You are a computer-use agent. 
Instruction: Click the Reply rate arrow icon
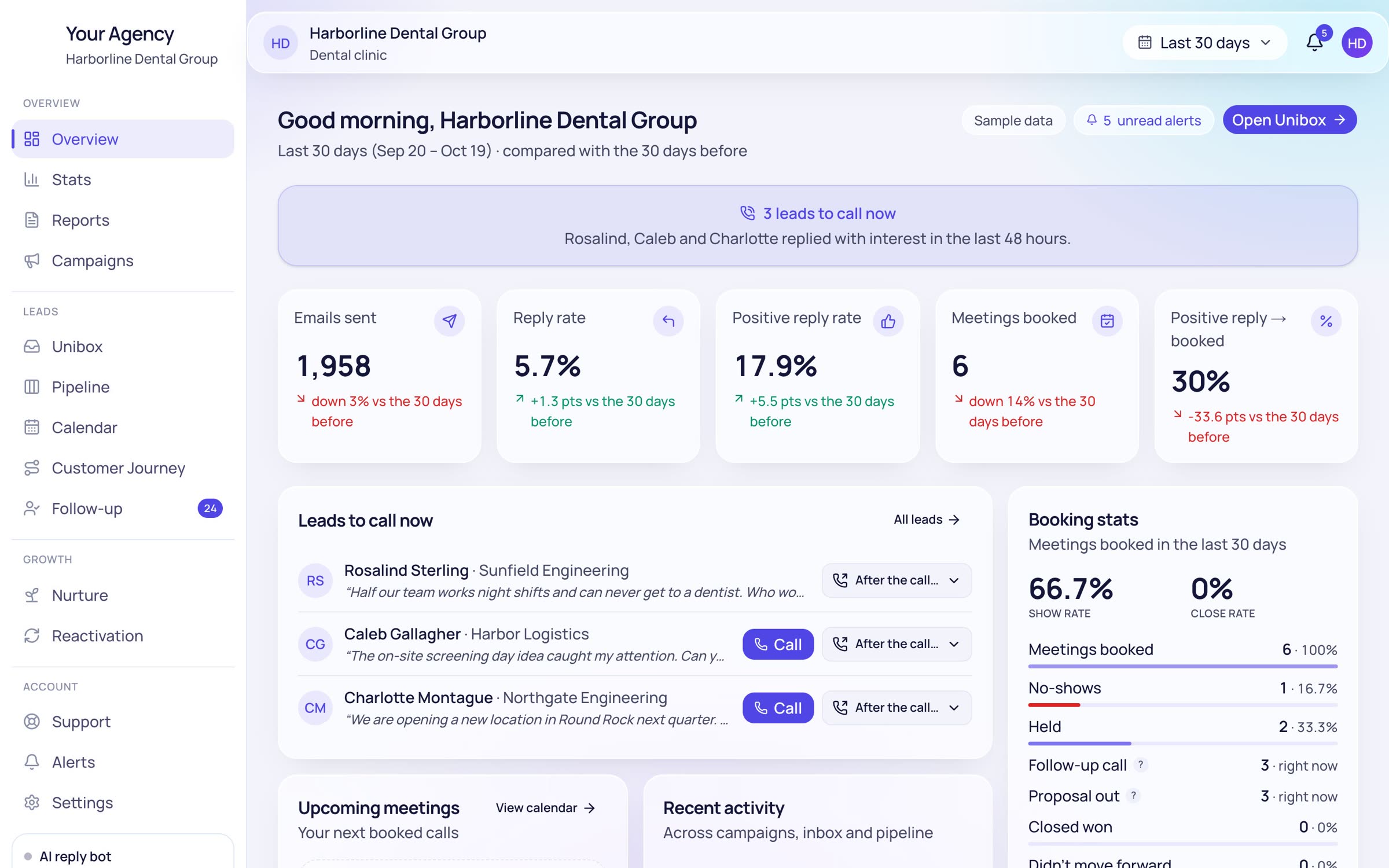(668, 321)
